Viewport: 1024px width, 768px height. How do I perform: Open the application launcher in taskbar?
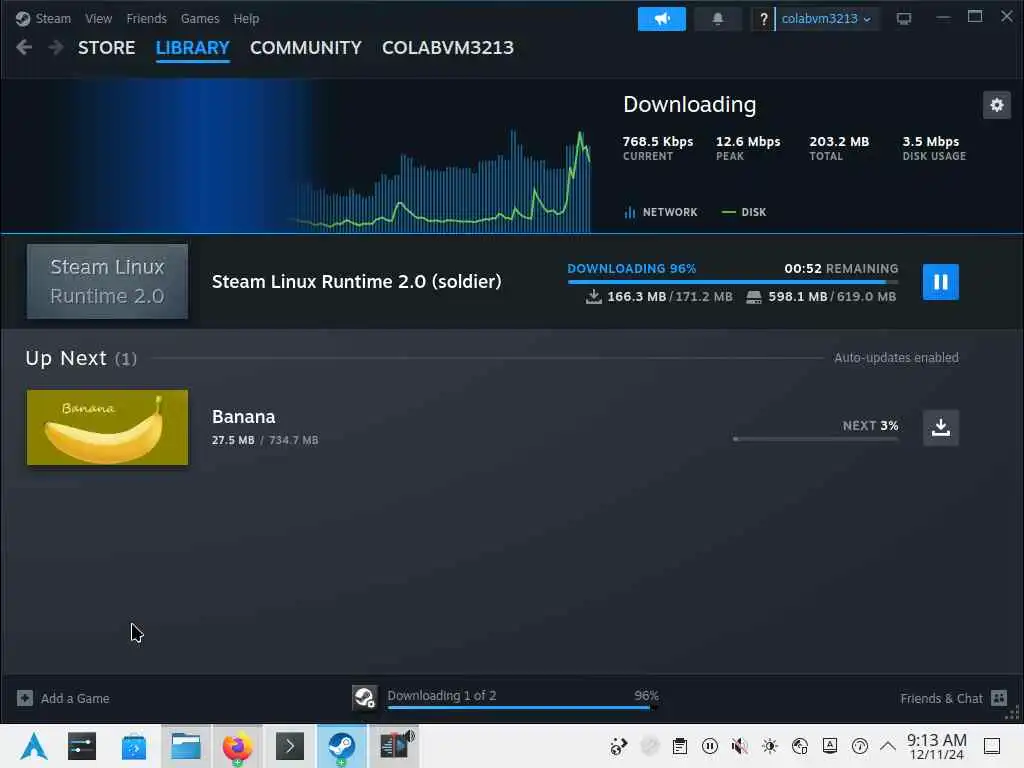(x=34, y=746)
